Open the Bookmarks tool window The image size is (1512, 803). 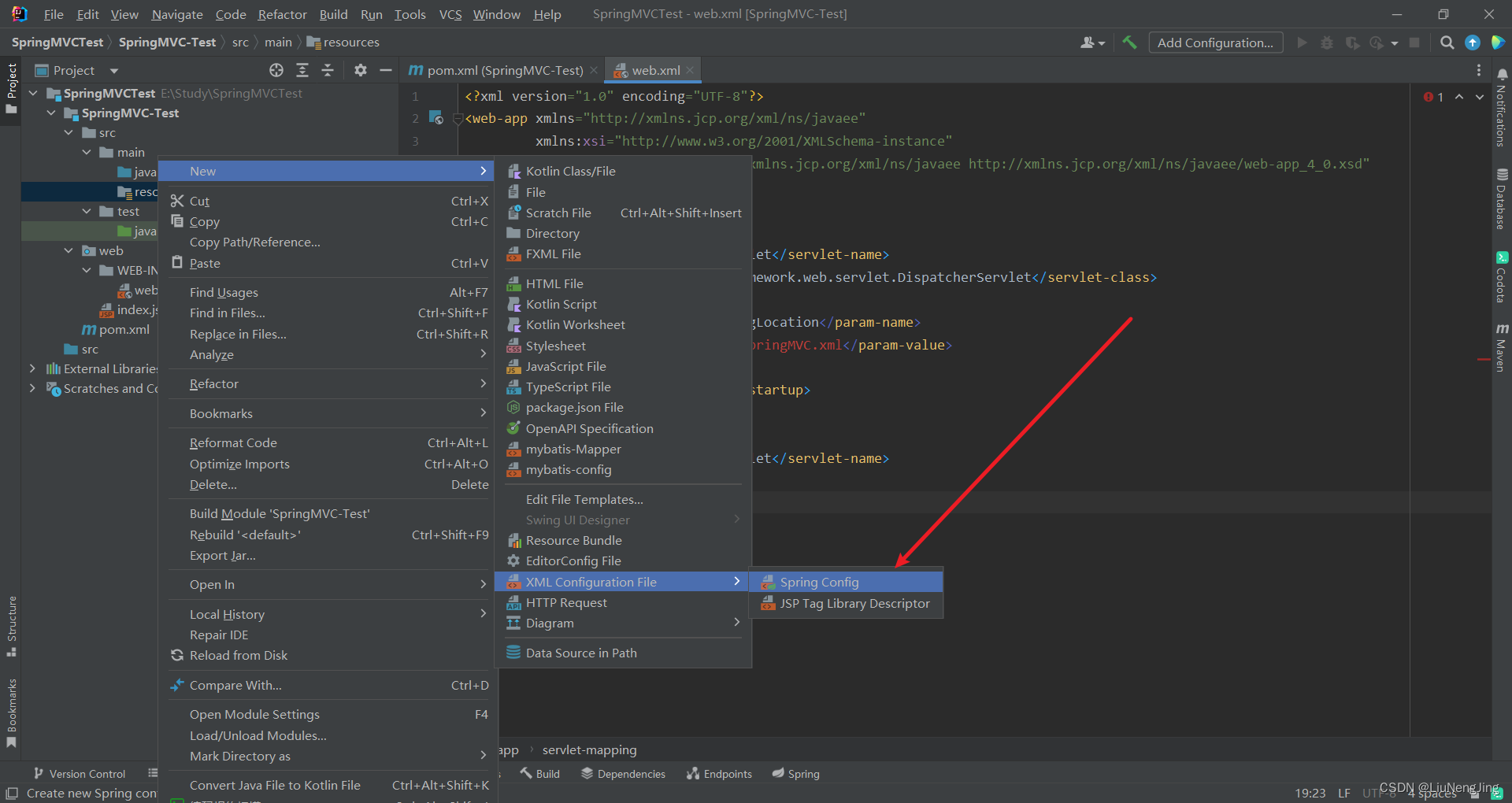coord(11,712)
